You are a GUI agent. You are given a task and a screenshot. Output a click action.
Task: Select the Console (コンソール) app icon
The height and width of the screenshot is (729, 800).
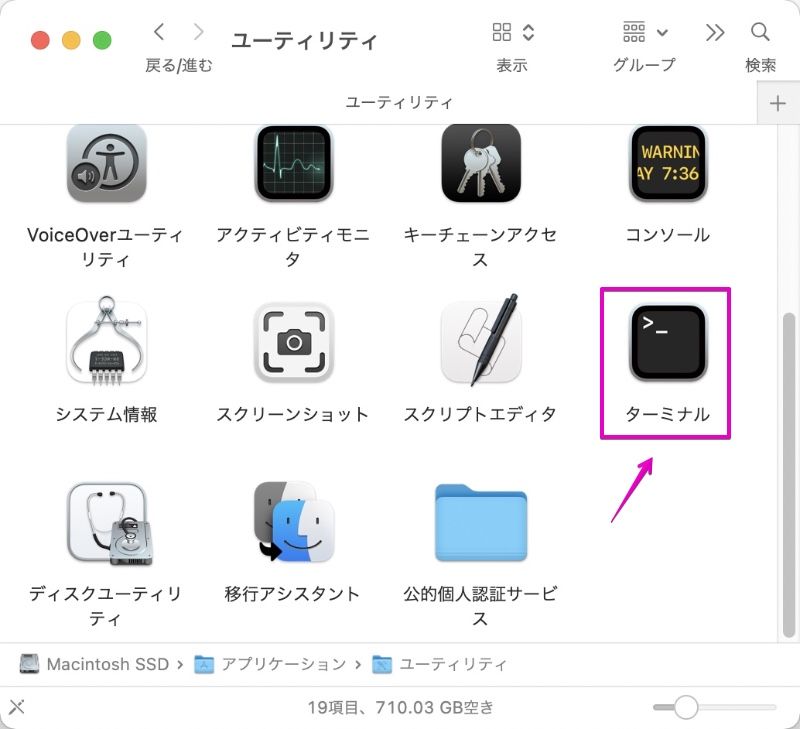point(668,163)
